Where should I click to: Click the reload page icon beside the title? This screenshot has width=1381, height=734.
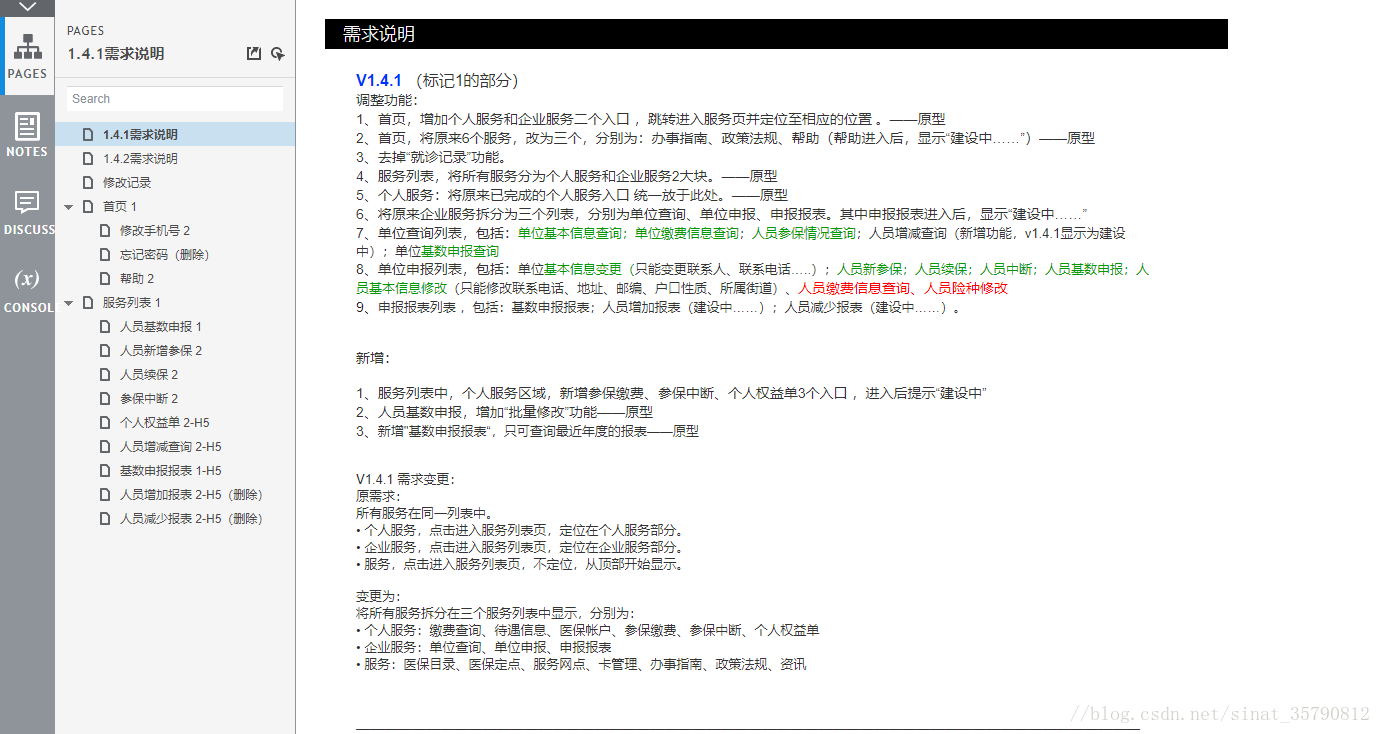pyautogui.click(x=276, y=53)
